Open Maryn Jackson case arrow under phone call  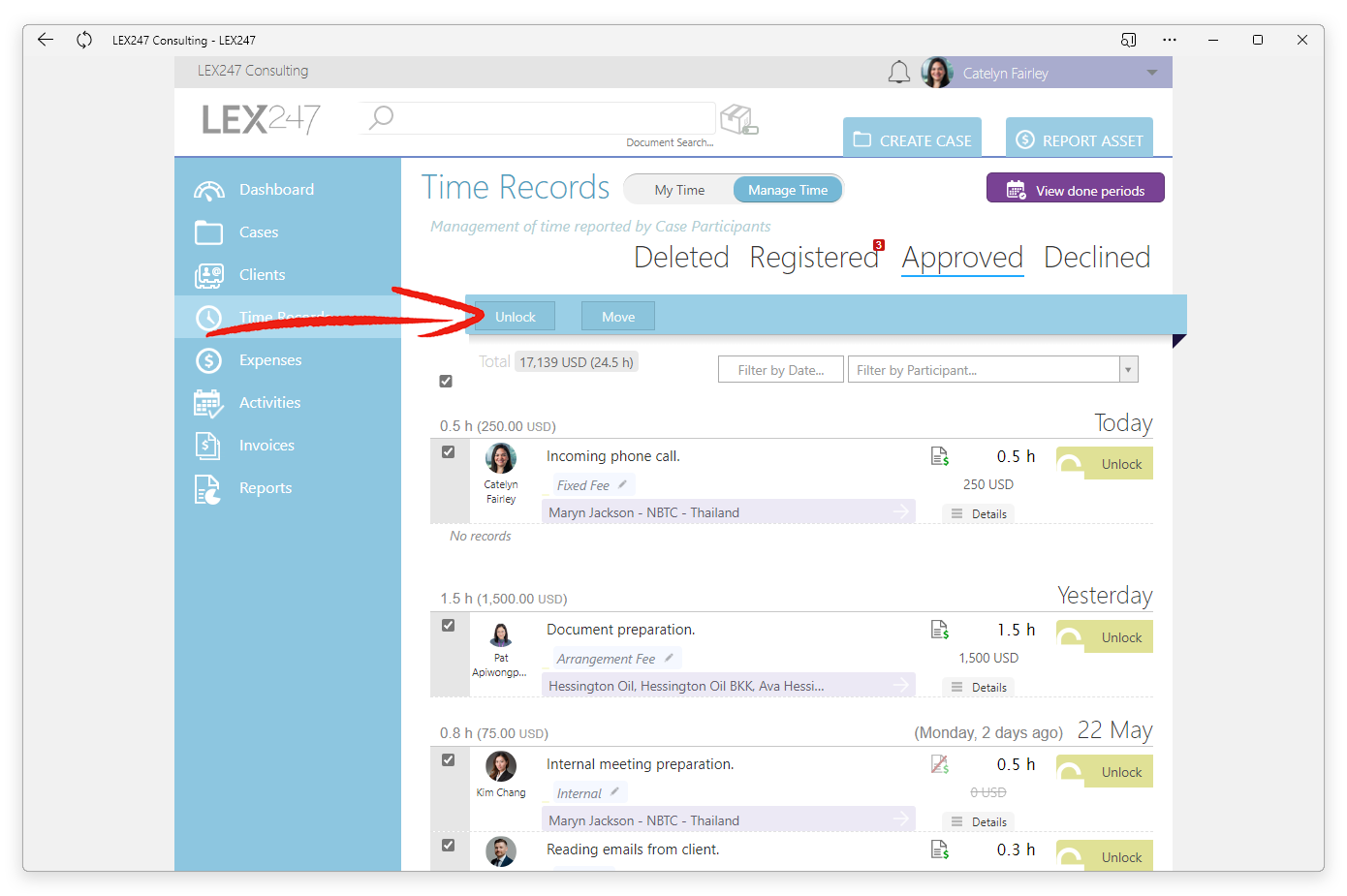pyautogui.click(x=901, y=511)
